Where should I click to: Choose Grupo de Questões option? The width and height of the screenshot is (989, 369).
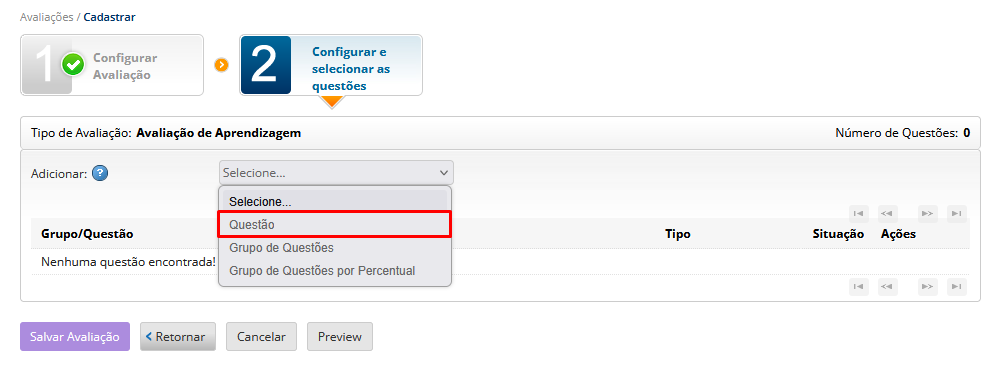[335, 248]
